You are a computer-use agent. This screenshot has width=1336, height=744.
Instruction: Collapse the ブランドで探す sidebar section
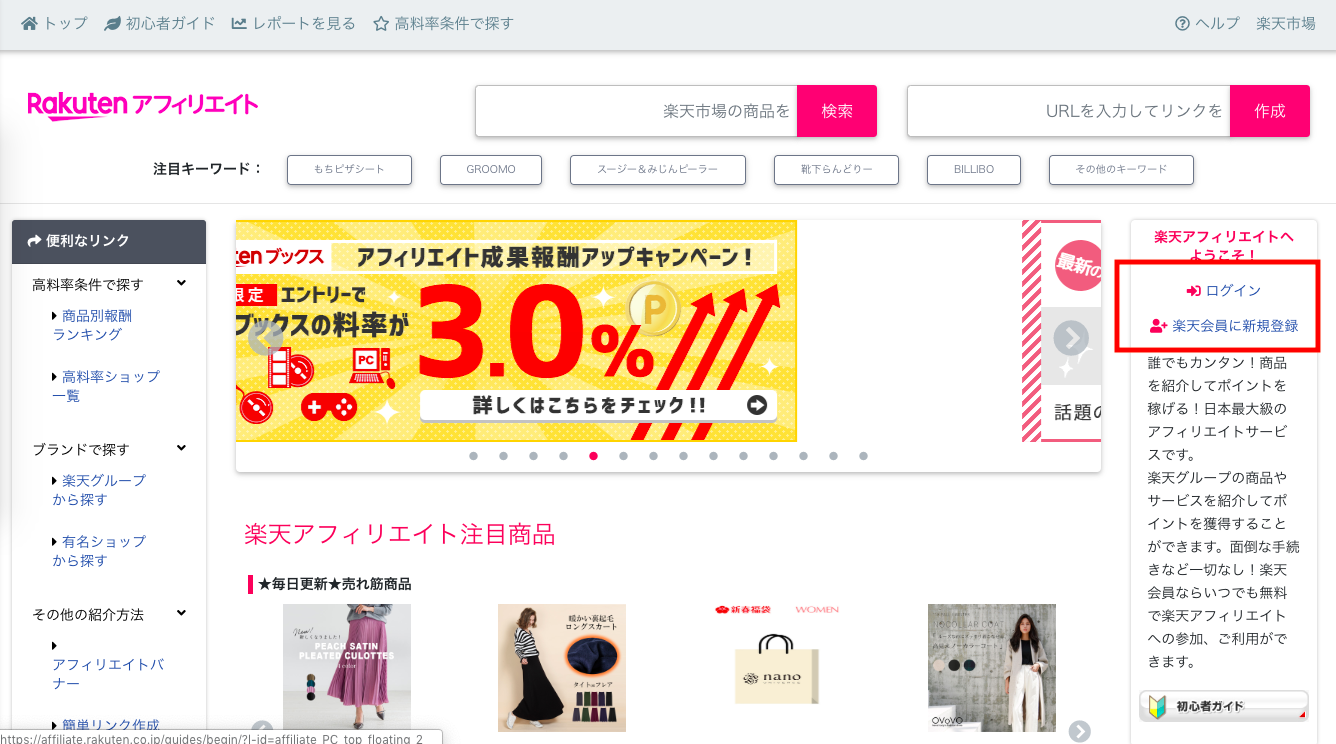[x=181, y=449]
